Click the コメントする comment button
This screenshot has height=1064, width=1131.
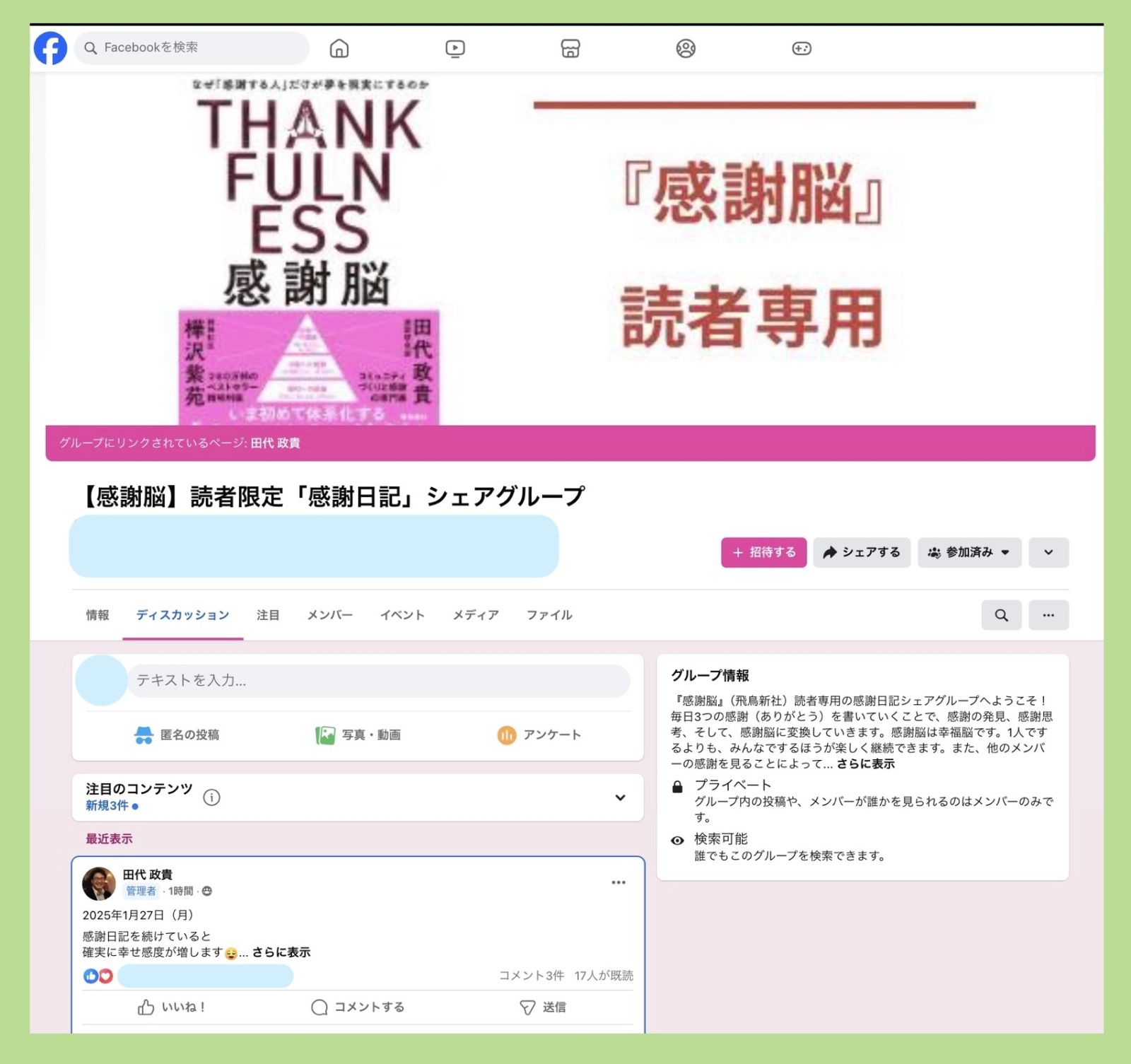358,1007
